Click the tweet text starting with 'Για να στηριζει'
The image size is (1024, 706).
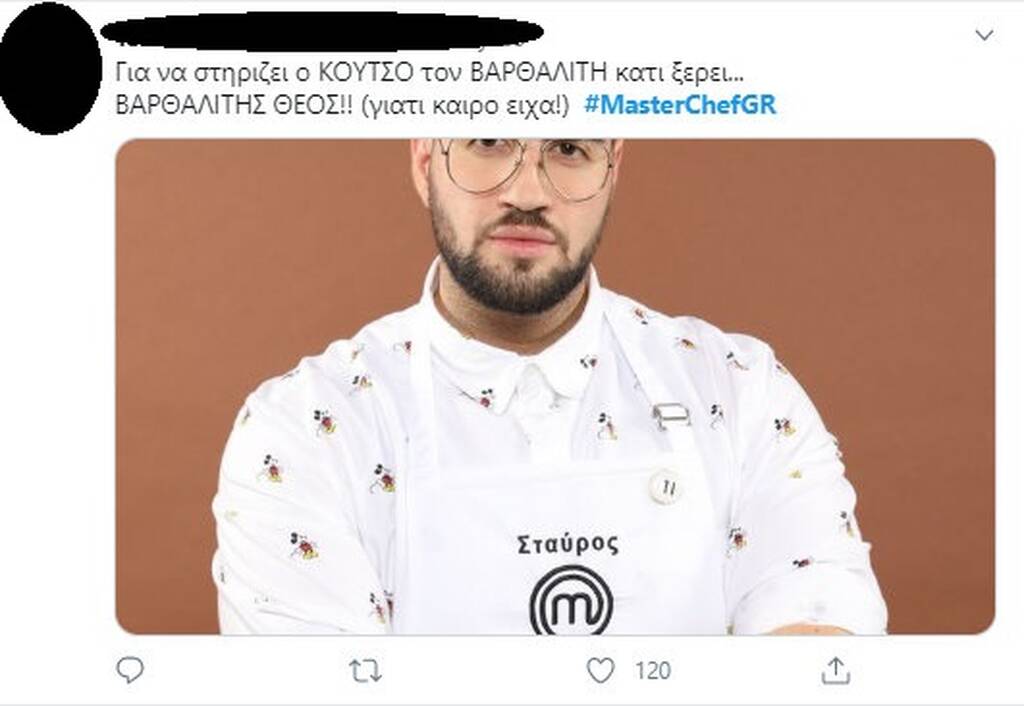[x=429, y=72]
